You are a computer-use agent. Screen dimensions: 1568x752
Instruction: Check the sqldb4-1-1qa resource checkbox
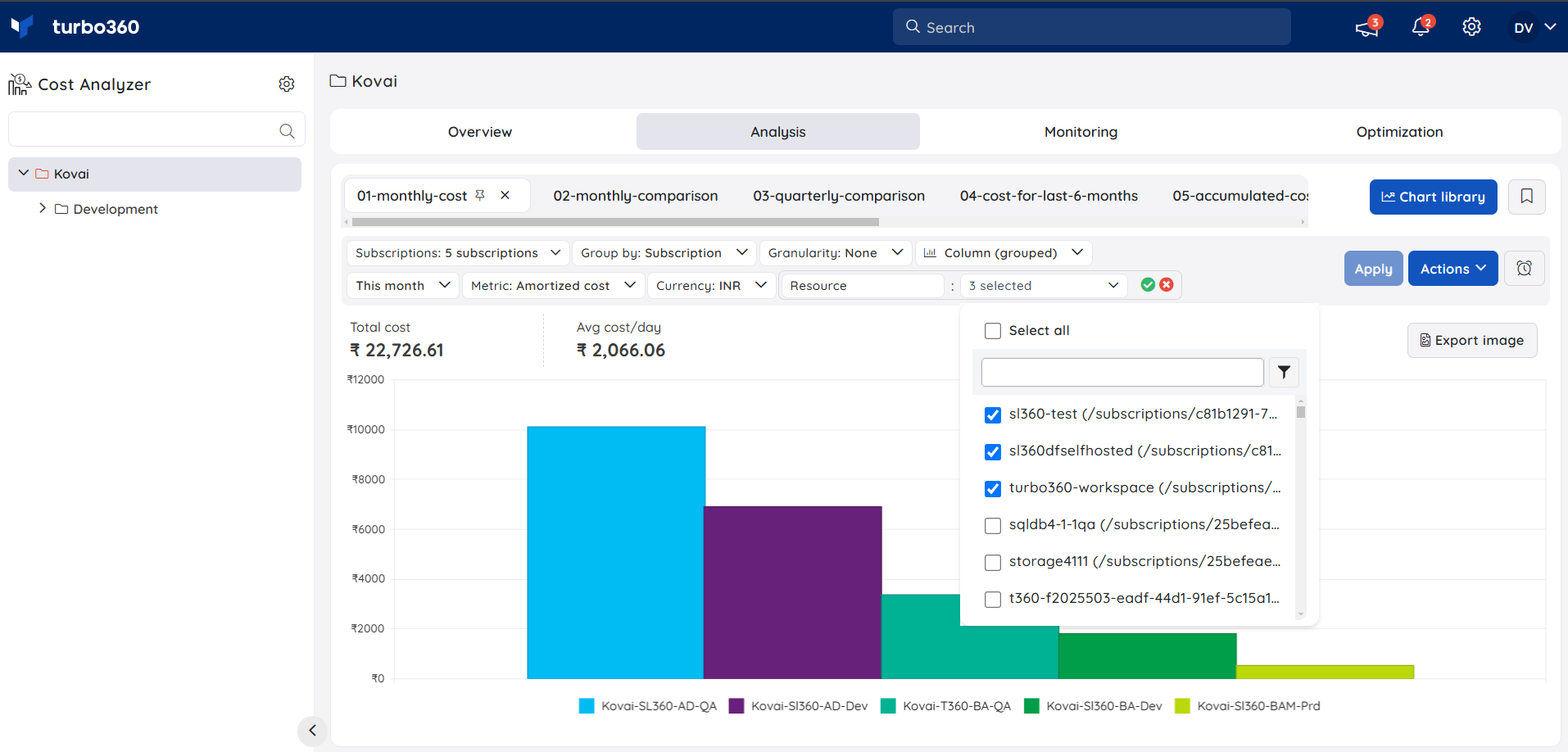tap(993, 526)
